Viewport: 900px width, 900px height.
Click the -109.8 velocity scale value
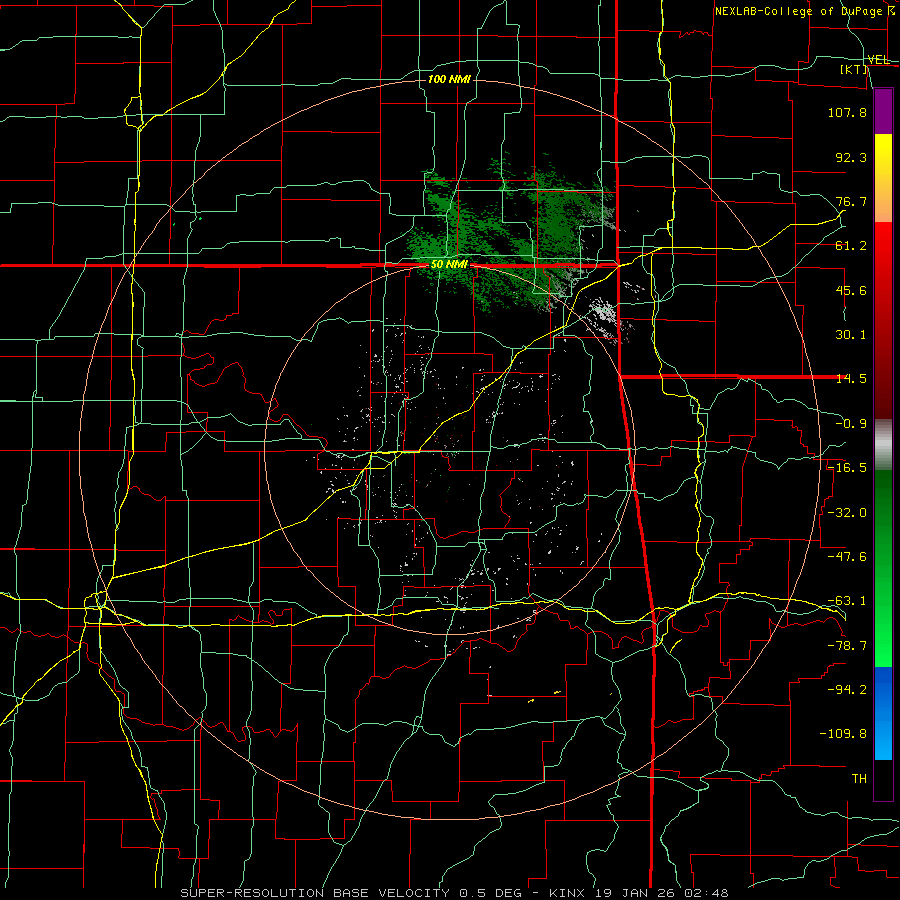pyautogui.click(x=843, y=734)
